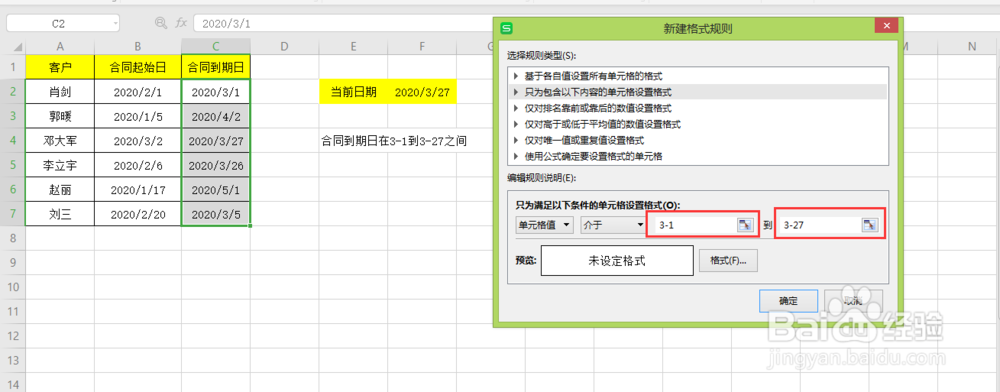Image resolution: width=1000 pixels, height=392 pixels.
Task: Click cell containing 李立宇
Action: tap(60, 165)
